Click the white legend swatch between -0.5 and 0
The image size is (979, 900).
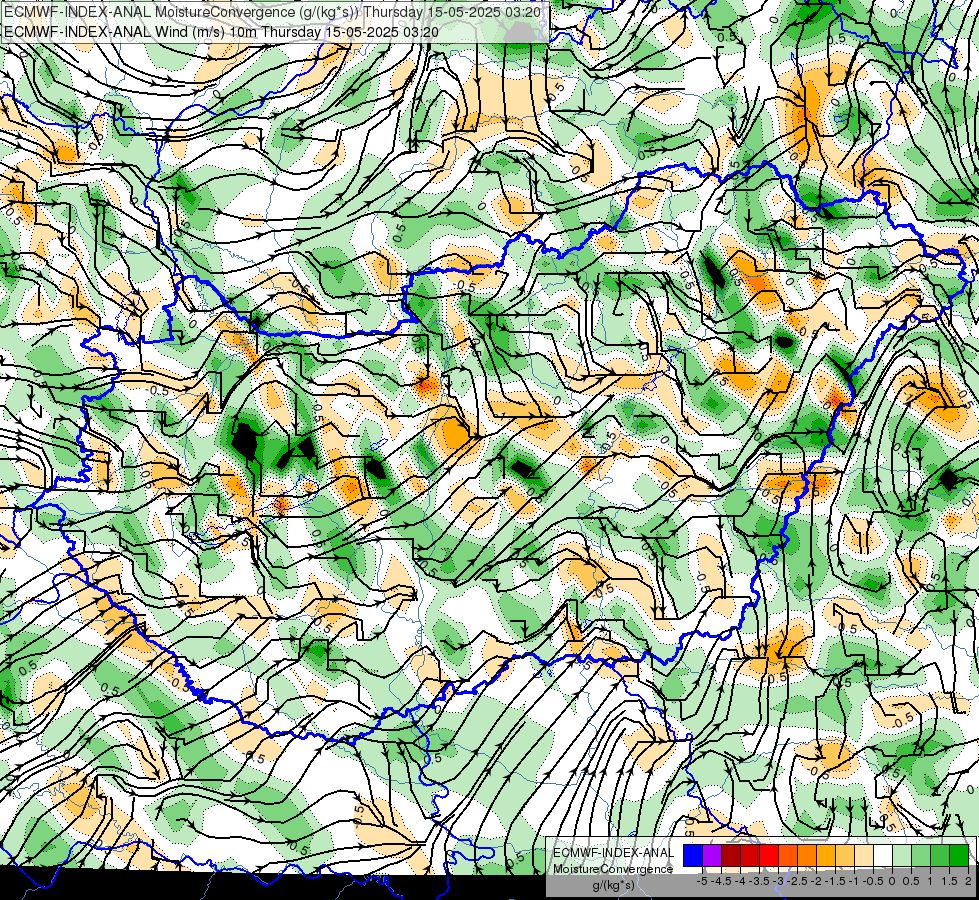click(883, 855)
